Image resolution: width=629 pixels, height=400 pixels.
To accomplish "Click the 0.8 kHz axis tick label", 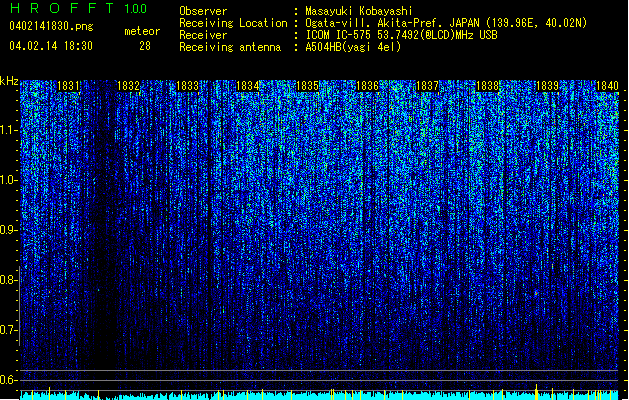I will point(8,280).
